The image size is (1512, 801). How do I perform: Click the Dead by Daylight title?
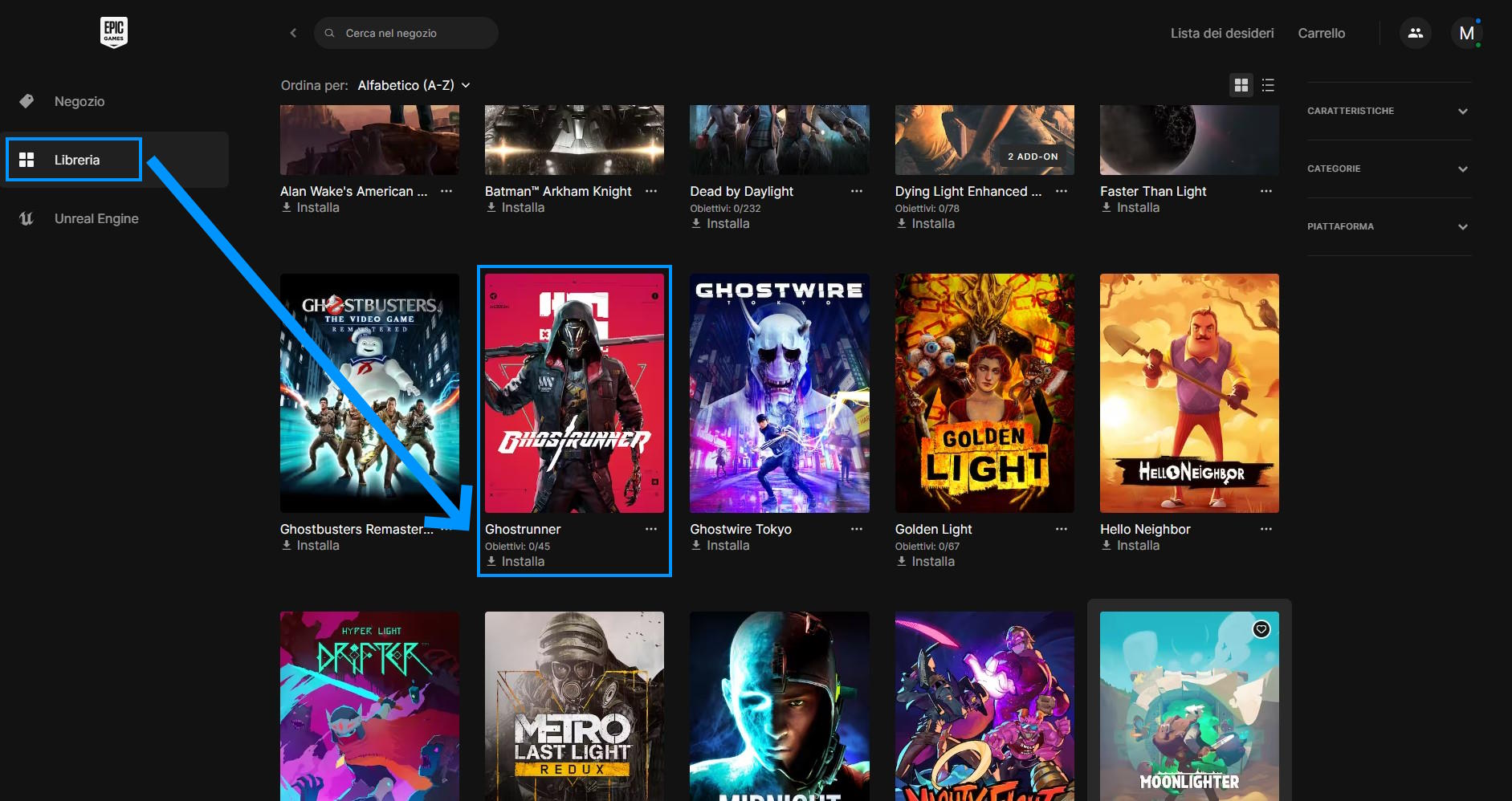coord(741,191)
